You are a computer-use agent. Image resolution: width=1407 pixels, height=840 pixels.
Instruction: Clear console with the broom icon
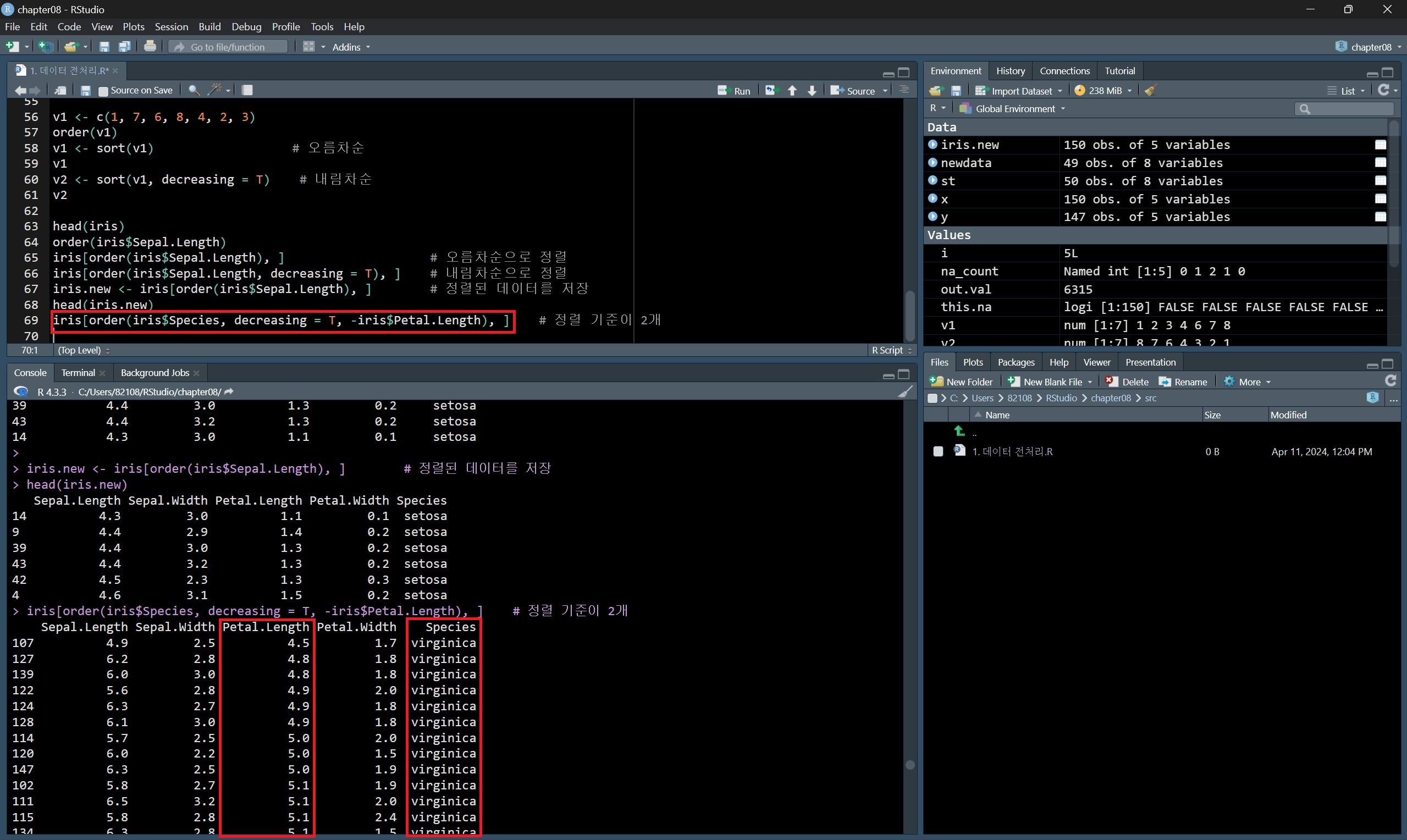[905, 392]
